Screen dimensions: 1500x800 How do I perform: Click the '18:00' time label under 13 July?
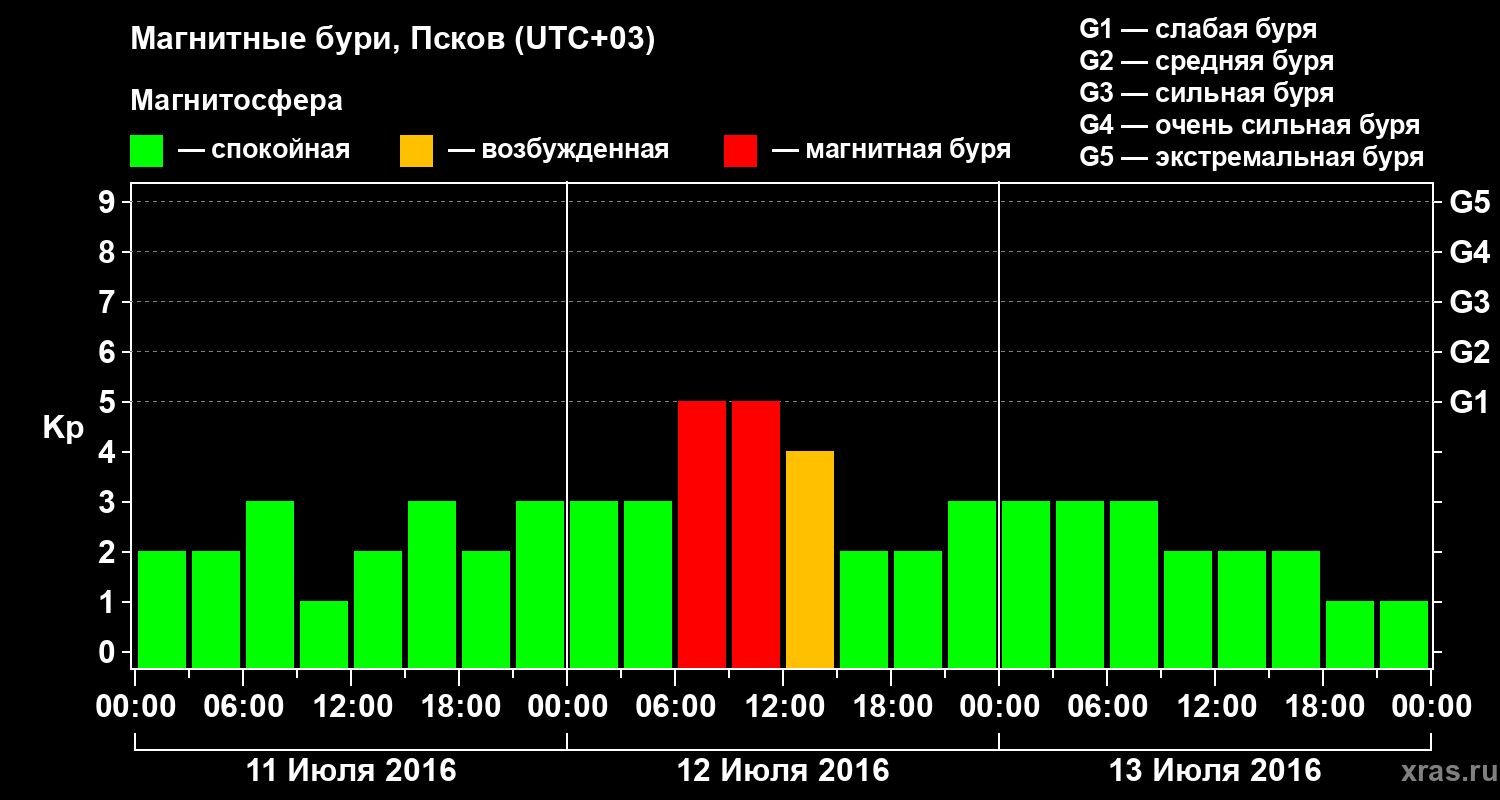point(1323,706)
